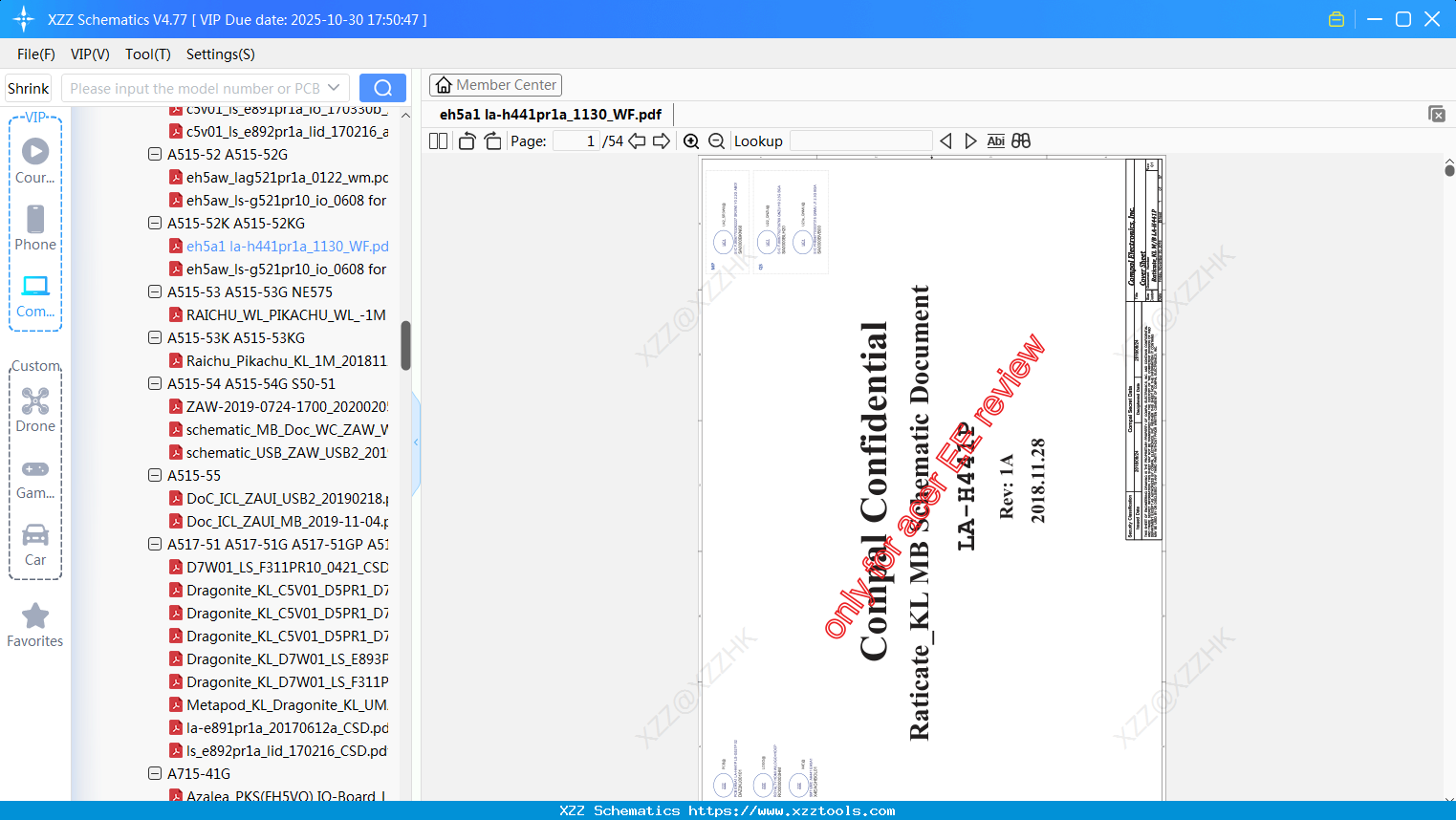Viewport: 1456px width, 820px height.
Task: Open Favorites from the sidebar
Action: pos(35,625)
